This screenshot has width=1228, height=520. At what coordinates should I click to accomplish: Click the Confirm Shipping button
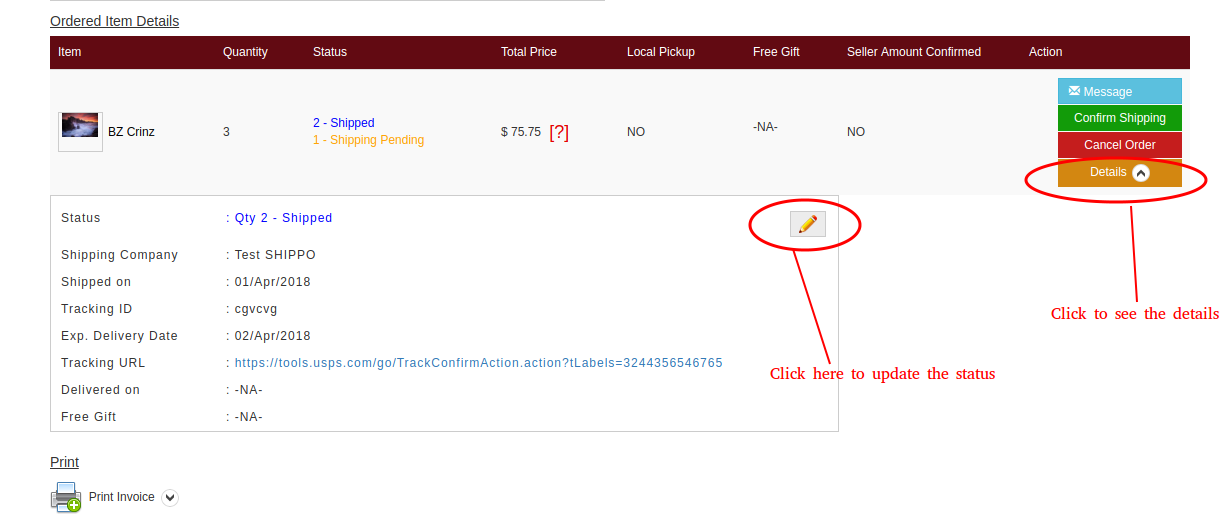pos(1120,118)
